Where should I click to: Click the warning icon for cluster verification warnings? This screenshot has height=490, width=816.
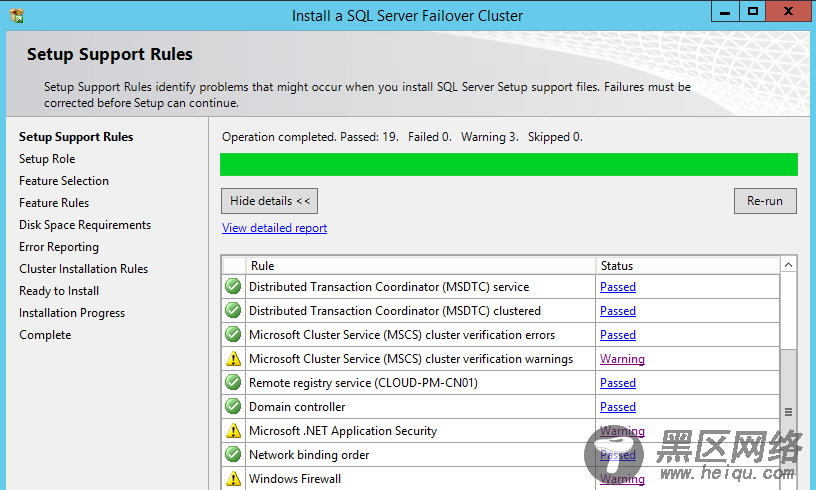(233, 358)
